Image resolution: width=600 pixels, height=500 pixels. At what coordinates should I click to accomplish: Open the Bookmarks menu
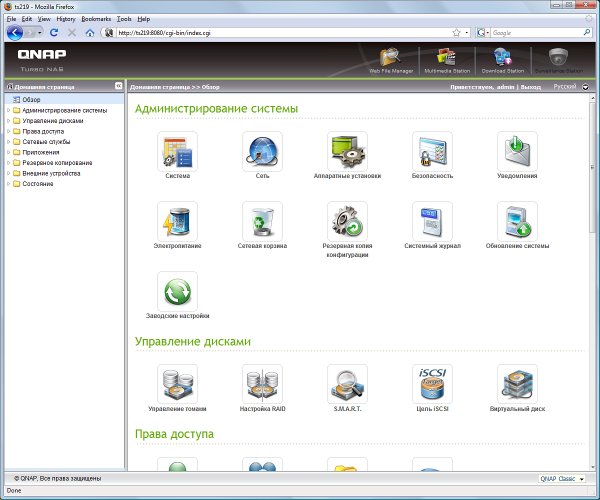point(96,19)
